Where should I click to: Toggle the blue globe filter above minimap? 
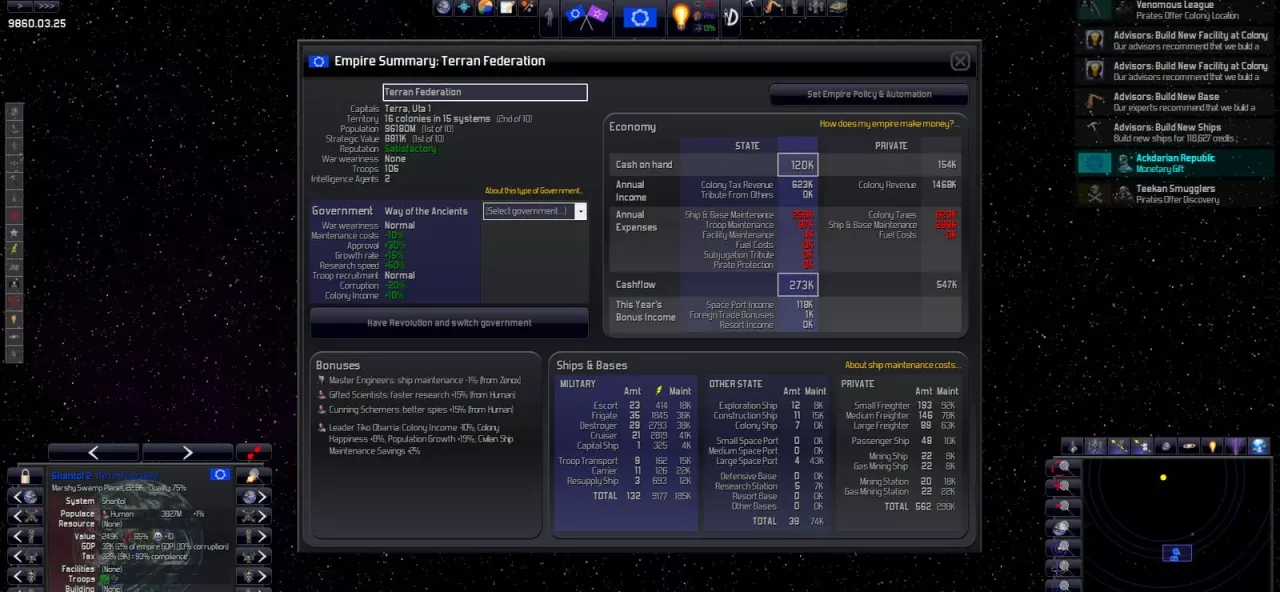tap(1259, 446)
